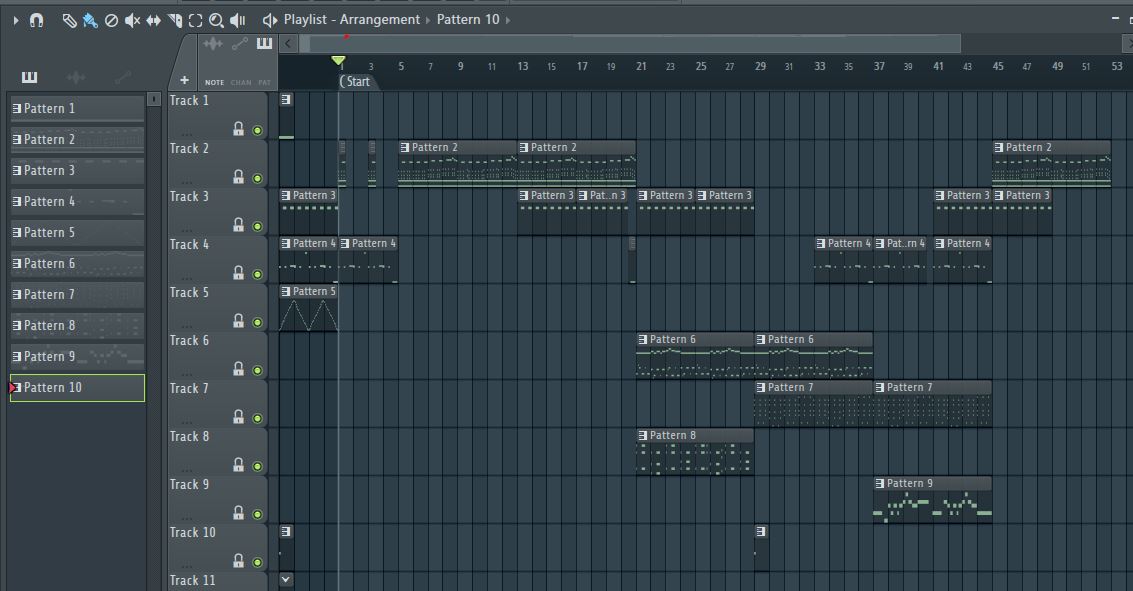Mute Track 7 with its green LED
Screen dimensions: 1133x591
point(257,418)
